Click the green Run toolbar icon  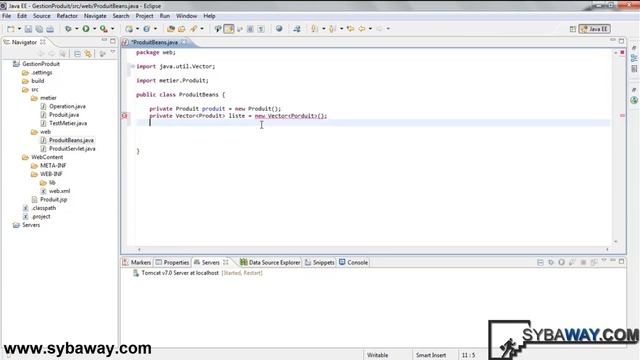pyautogui.click(x=86, y=29)
